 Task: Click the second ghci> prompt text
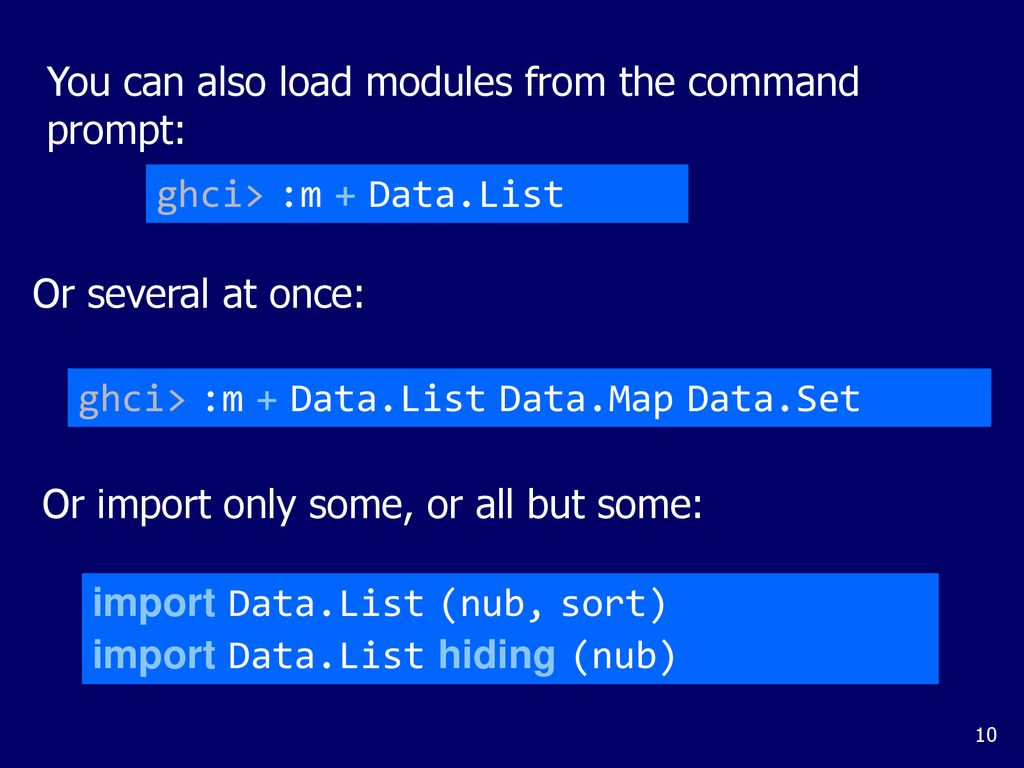tap(132, 399)
